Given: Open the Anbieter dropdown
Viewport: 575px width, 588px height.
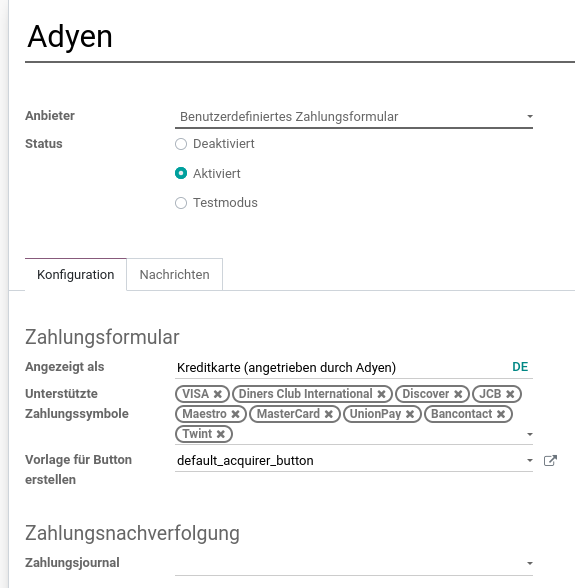Looking at the screenshot, I should 354,117.
